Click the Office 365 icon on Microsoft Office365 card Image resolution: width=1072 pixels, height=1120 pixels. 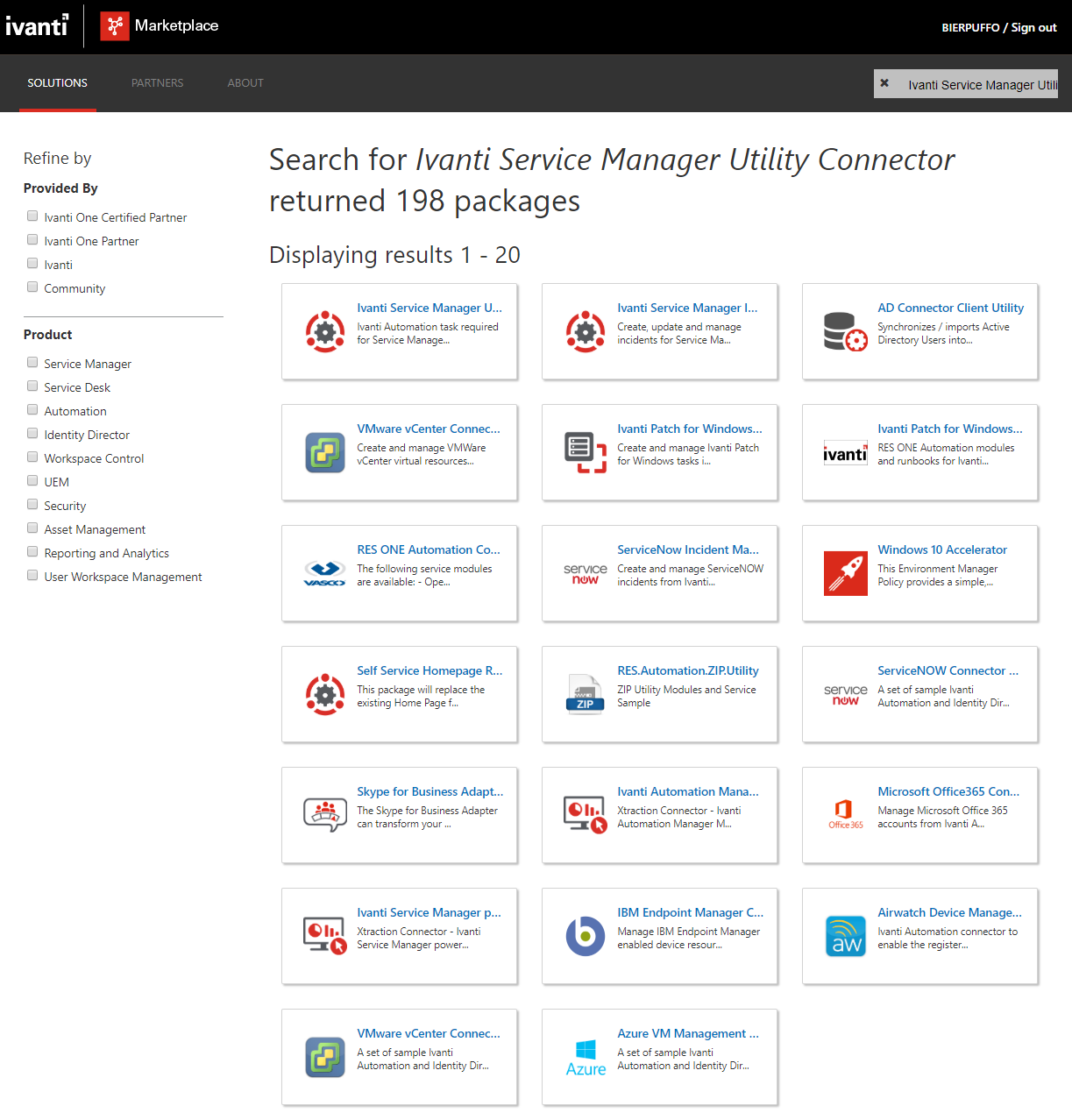pyautogui.click(x=846, y=814)
